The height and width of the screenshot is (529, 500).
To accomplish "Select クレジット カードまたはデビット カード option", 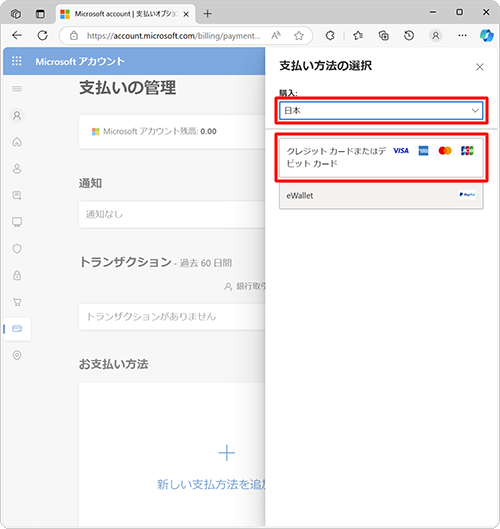I will tap(381, 157).
